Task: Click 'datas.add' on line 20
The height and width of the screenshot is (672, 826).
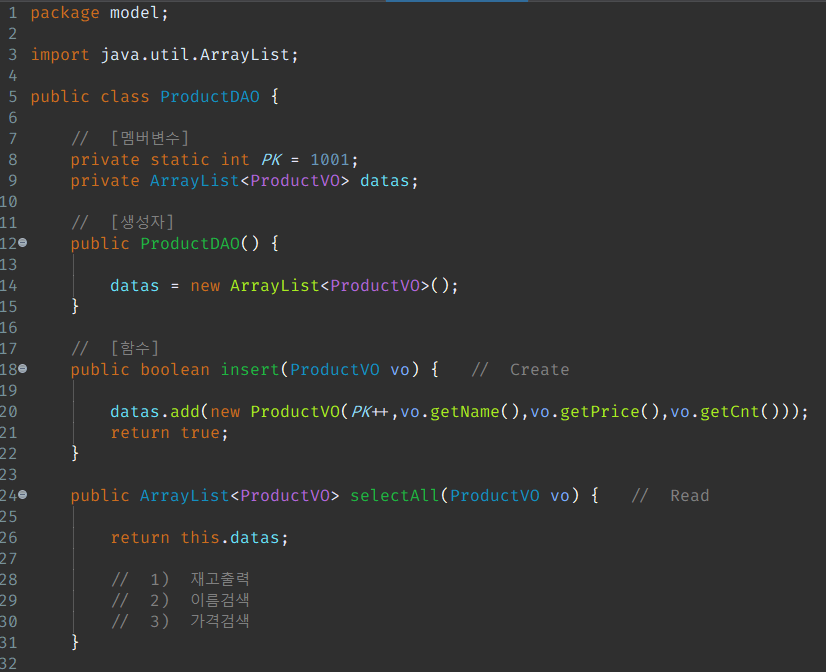Action: pos(155,411)
